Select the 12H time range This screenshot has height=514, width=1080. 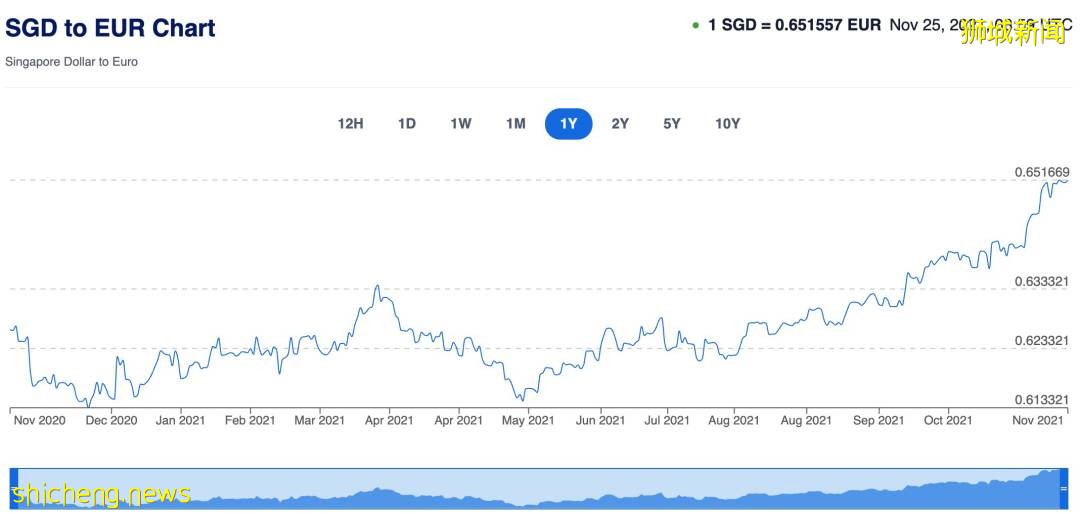pyautogui.click(x=350, y=124)
